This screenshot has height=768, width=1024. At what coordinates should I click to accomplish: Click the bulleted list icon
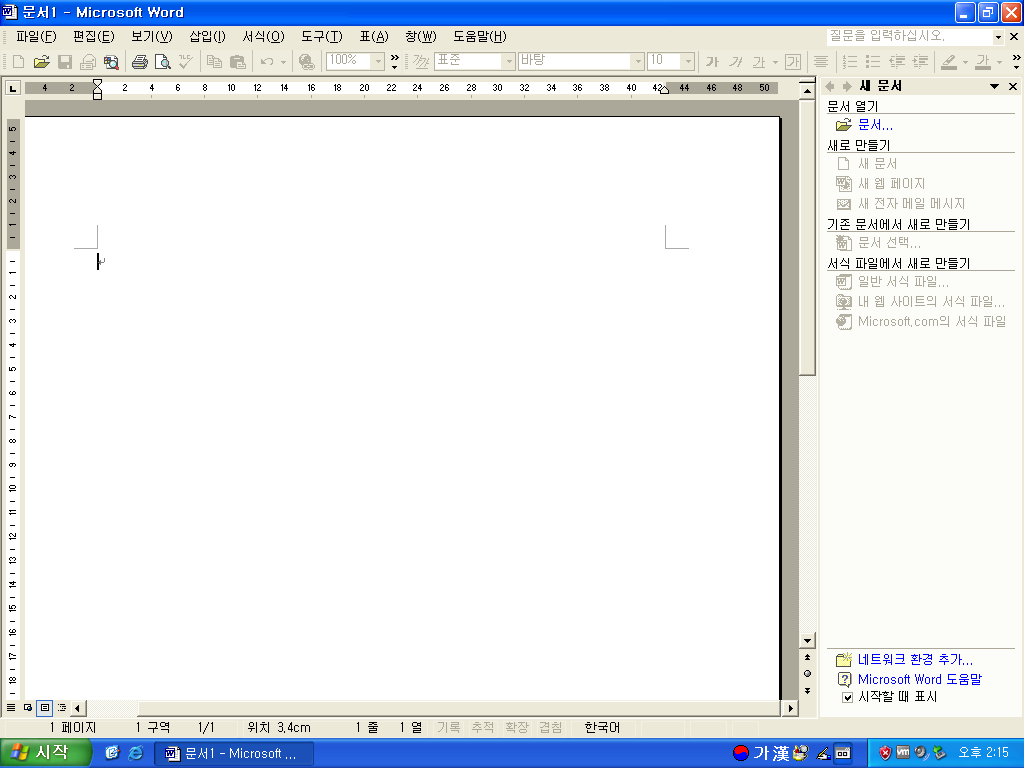click(873, 61)
